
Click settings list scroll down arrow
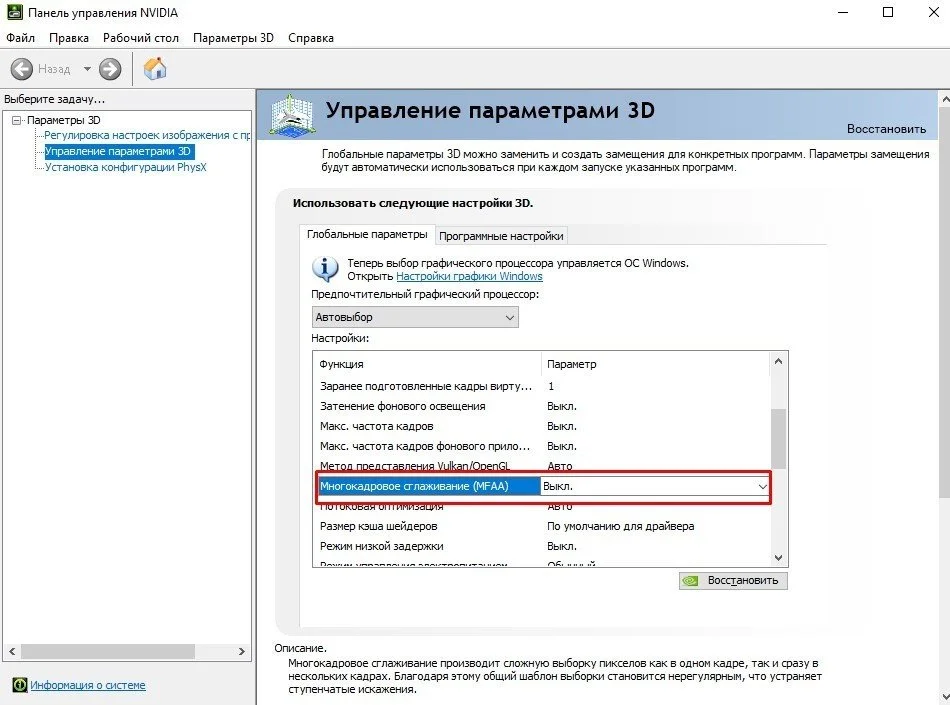(779, 557)
